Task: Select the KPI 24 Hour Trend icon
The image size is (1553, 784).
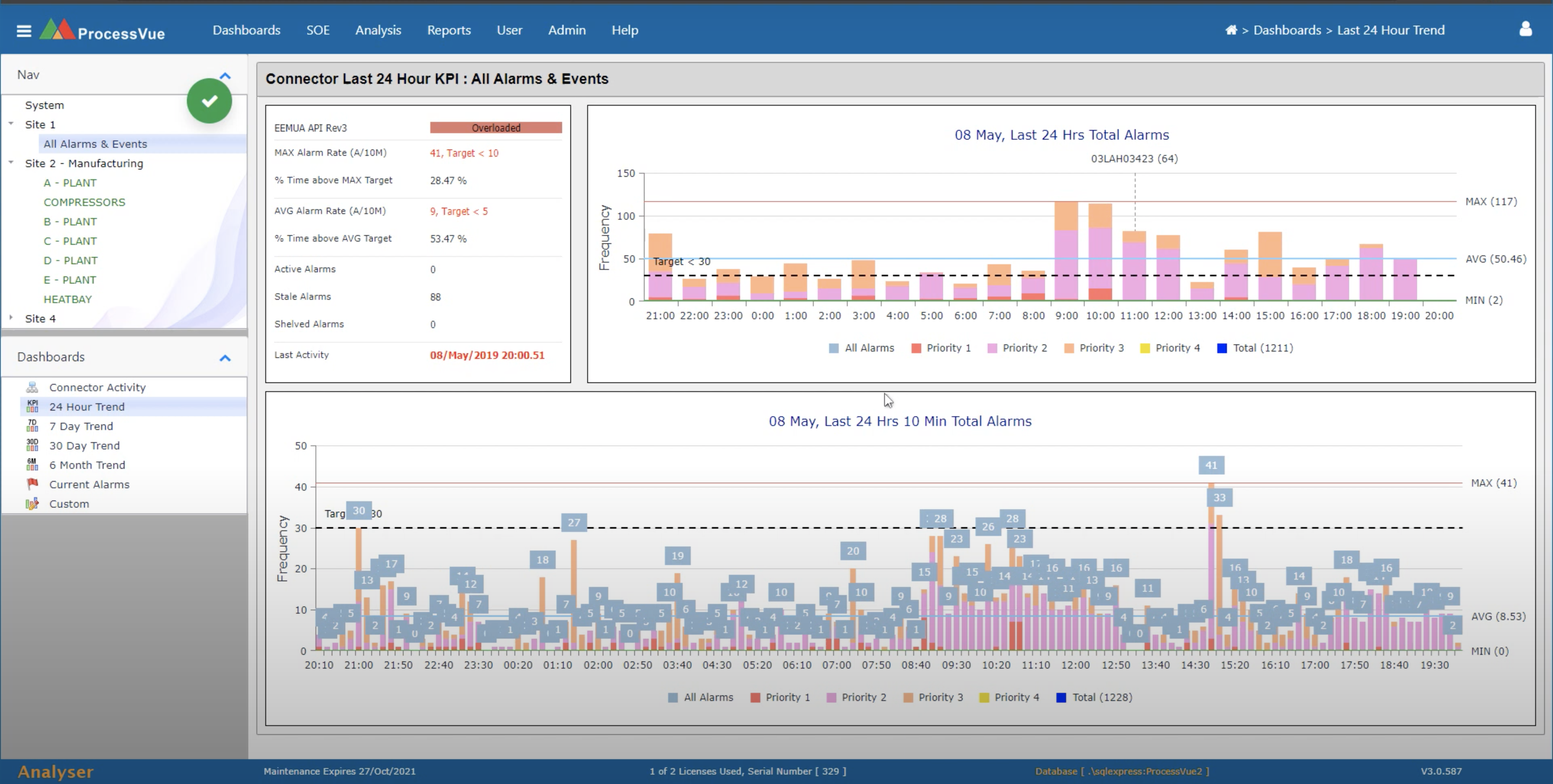Action: point(32,406)
